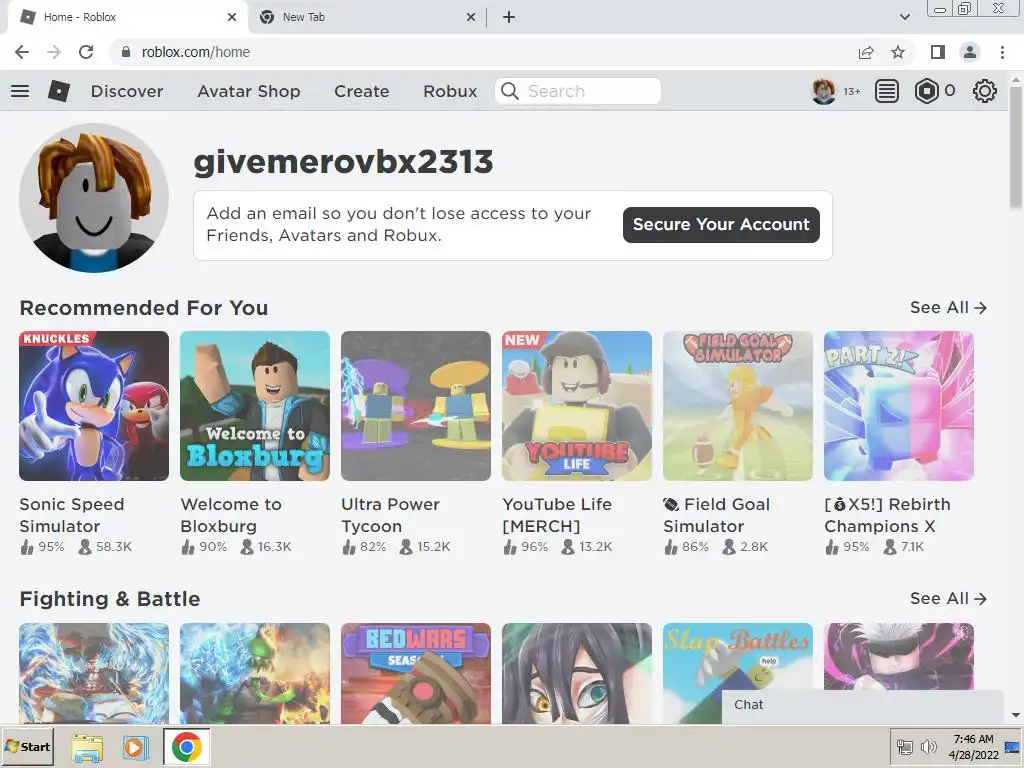
Task: Open a new browser tab with plus
Action: pyautogui.click(x=509, y=17)
